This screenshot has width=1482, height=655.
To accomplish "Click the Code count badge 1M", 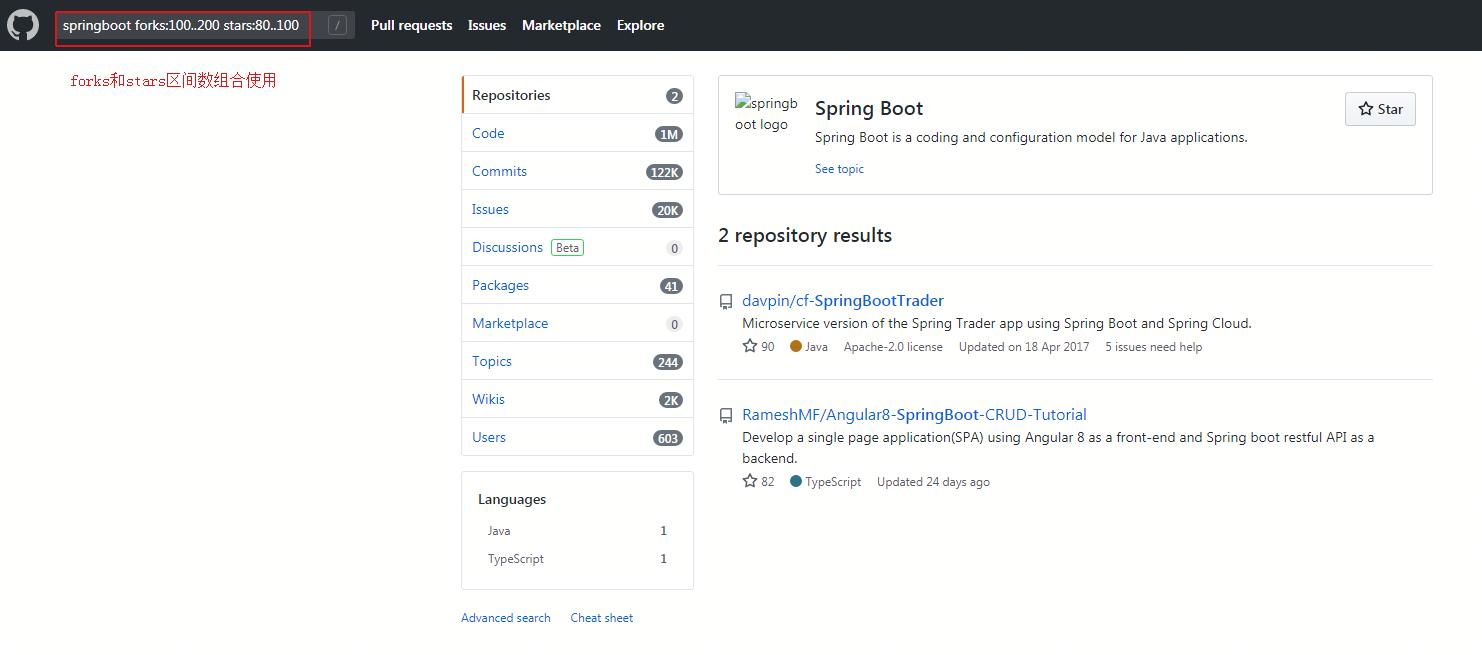I will 669,134.
